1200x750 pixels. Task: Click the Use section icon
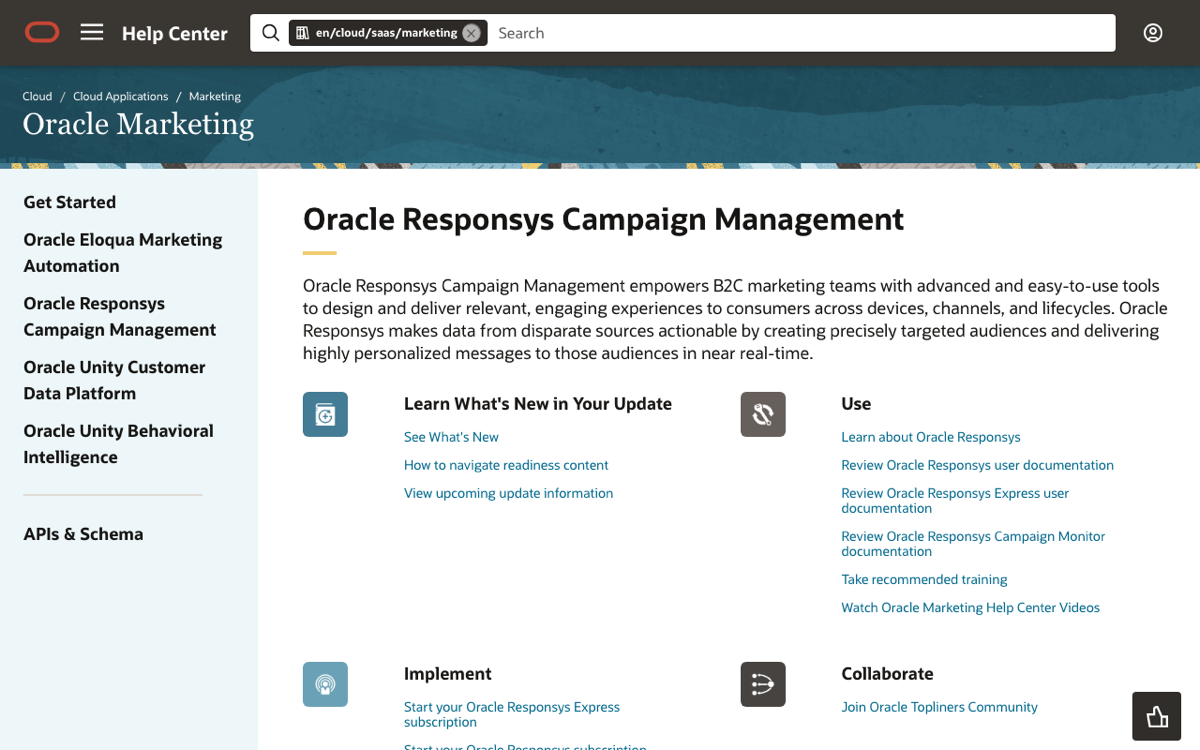point(763,414)
